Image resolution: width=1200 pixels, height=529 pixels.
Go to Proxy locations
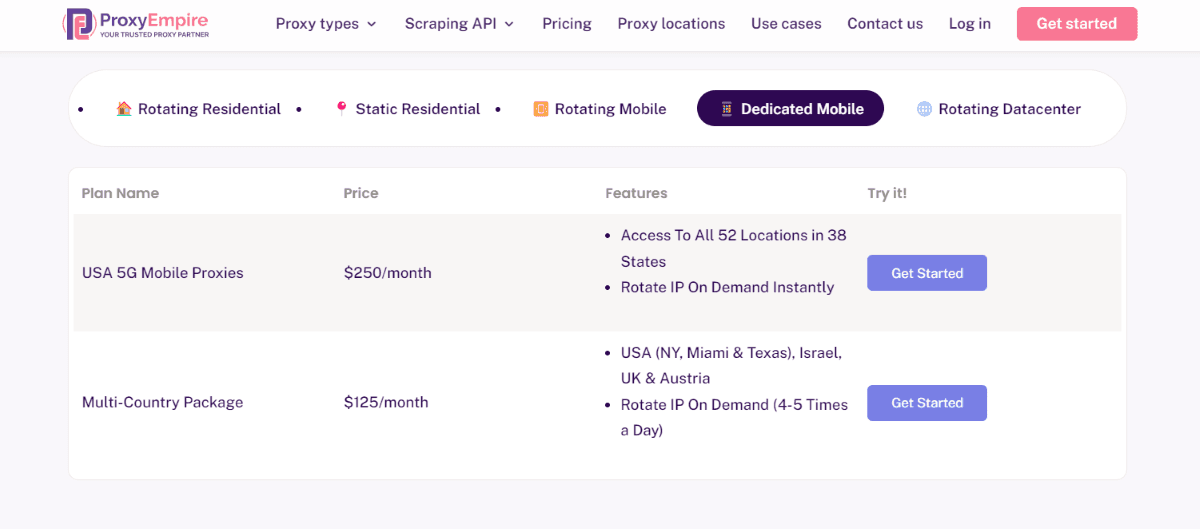pyautogui.click(x=671, y=23)
